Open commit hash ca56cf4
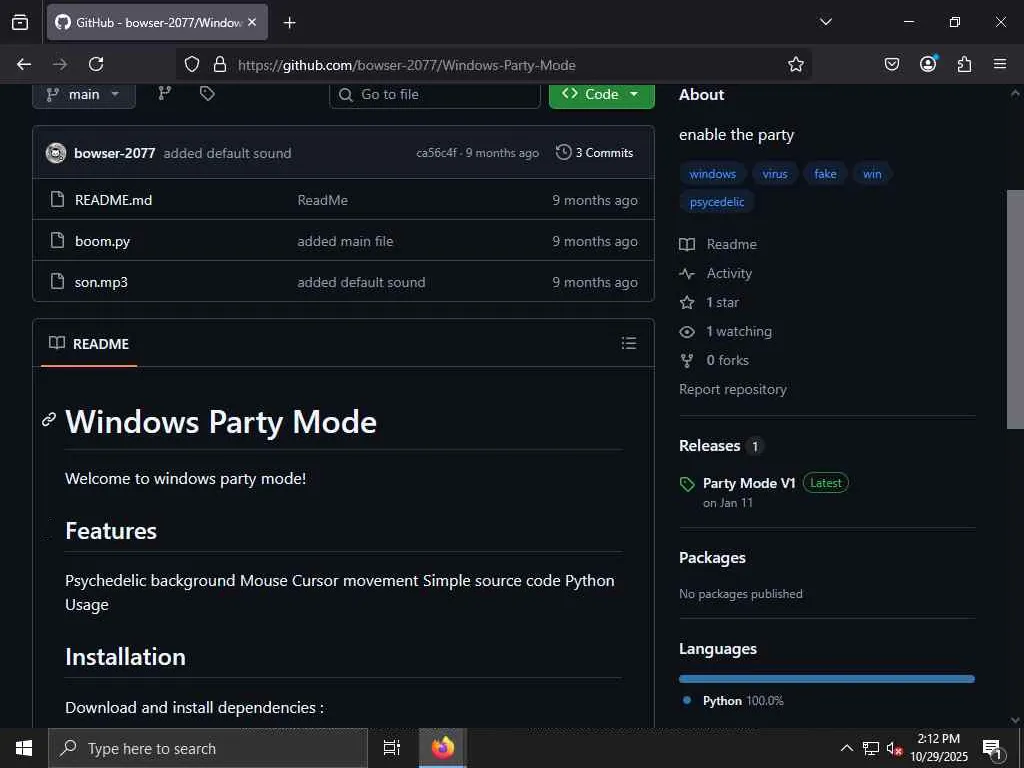 tap(436, 153)
